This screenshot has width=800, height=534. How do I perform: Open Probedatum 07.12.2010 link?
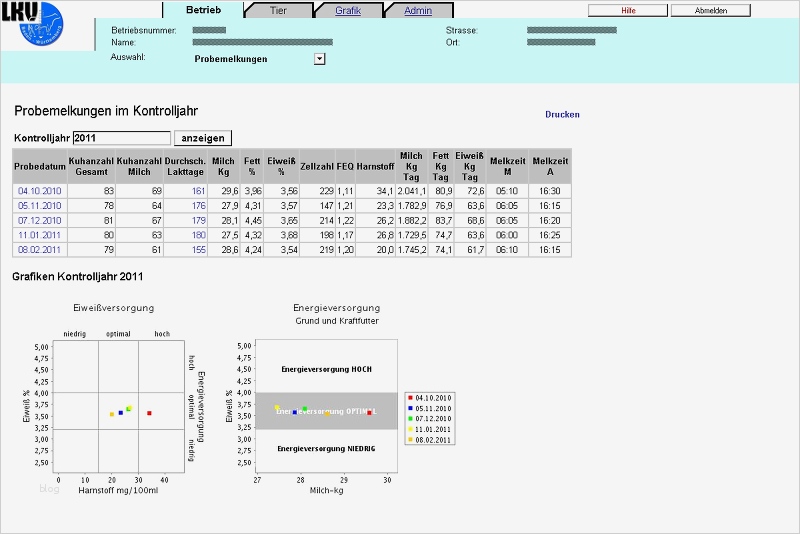(40, 220)
